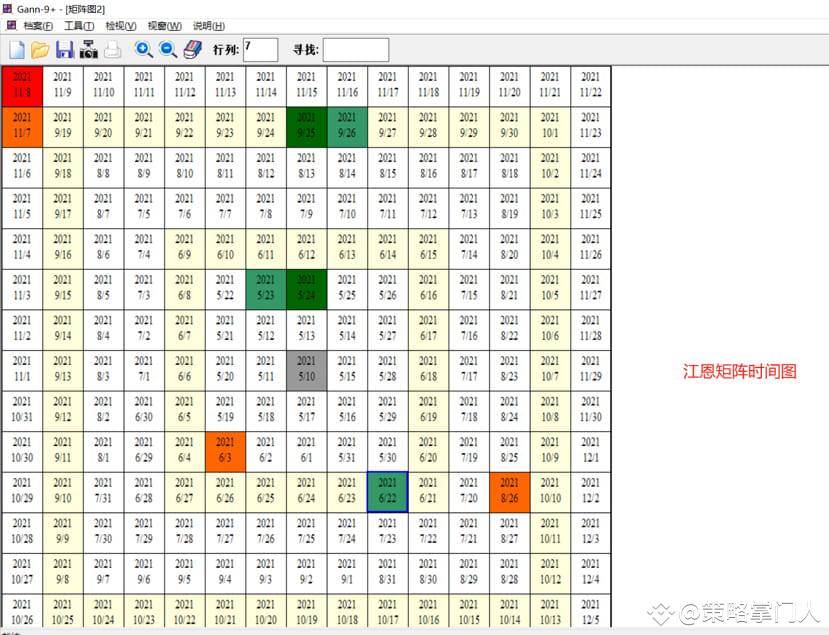The image size is (829, 635).
Task: Zoom out with the minus magnifier
Action: [168, 50]
